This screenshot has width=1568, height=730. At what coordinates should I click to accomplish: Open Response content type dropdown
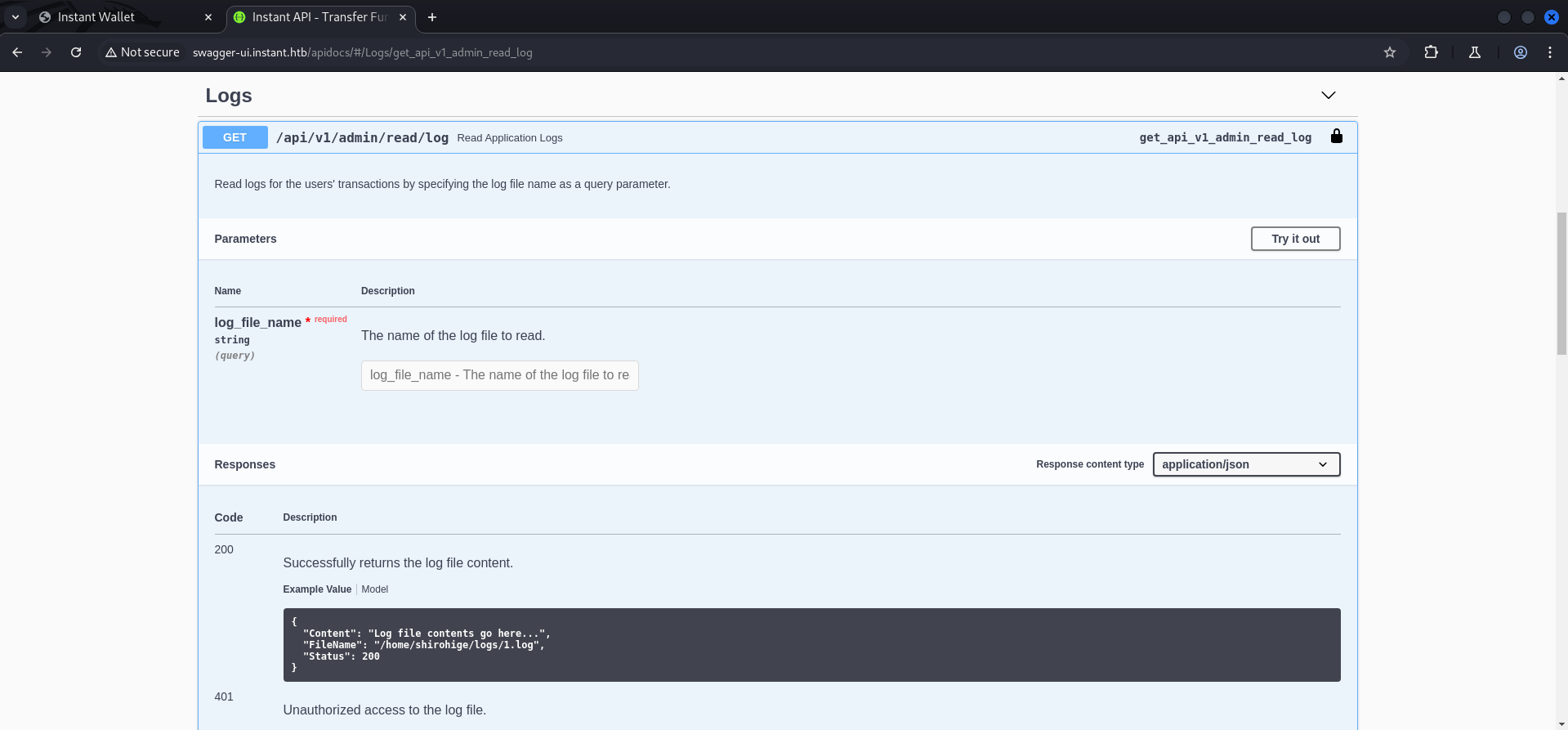(x=1245, y=464)
